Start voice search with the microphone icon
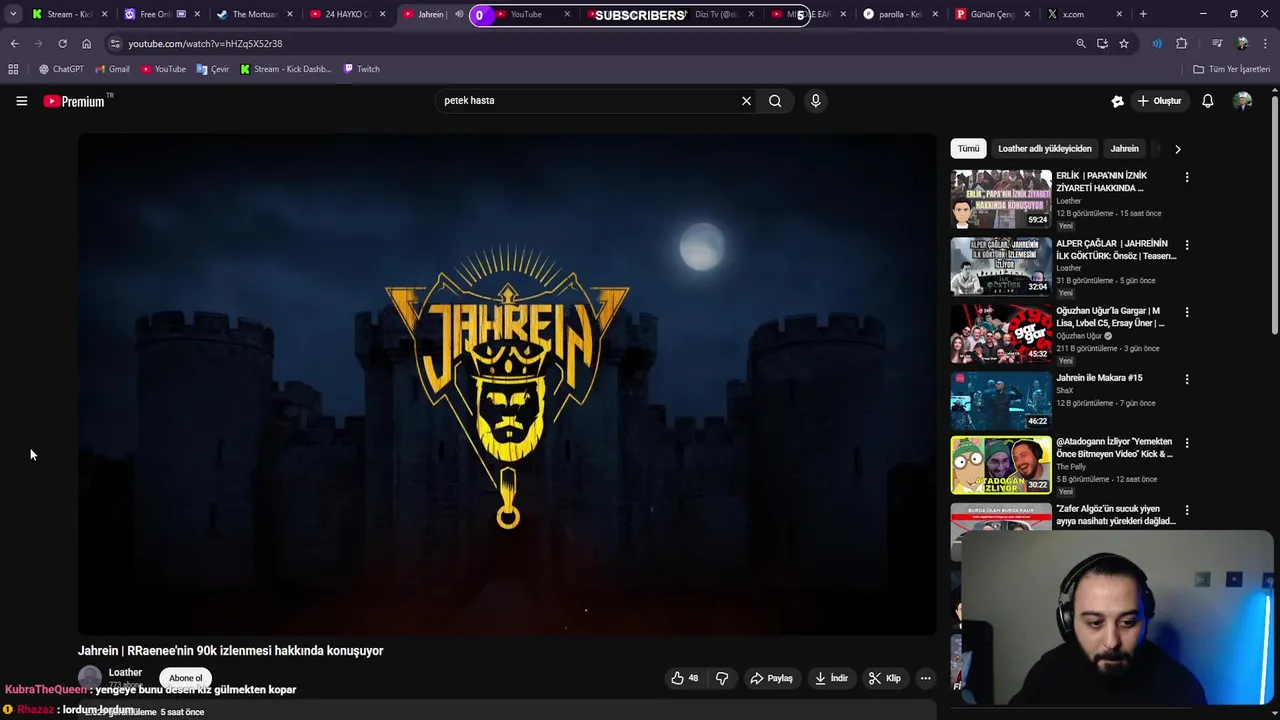 point(815,101)
